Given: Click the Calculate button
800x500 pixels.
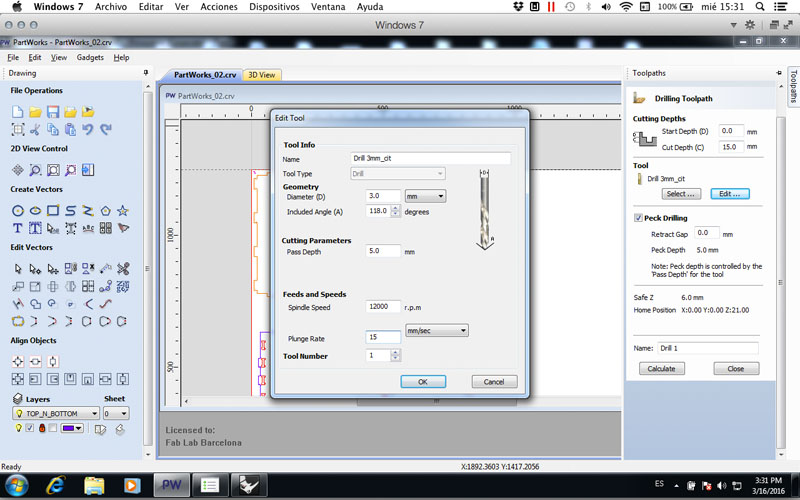Looking at the screenshot, I should [x=662, y=368].
